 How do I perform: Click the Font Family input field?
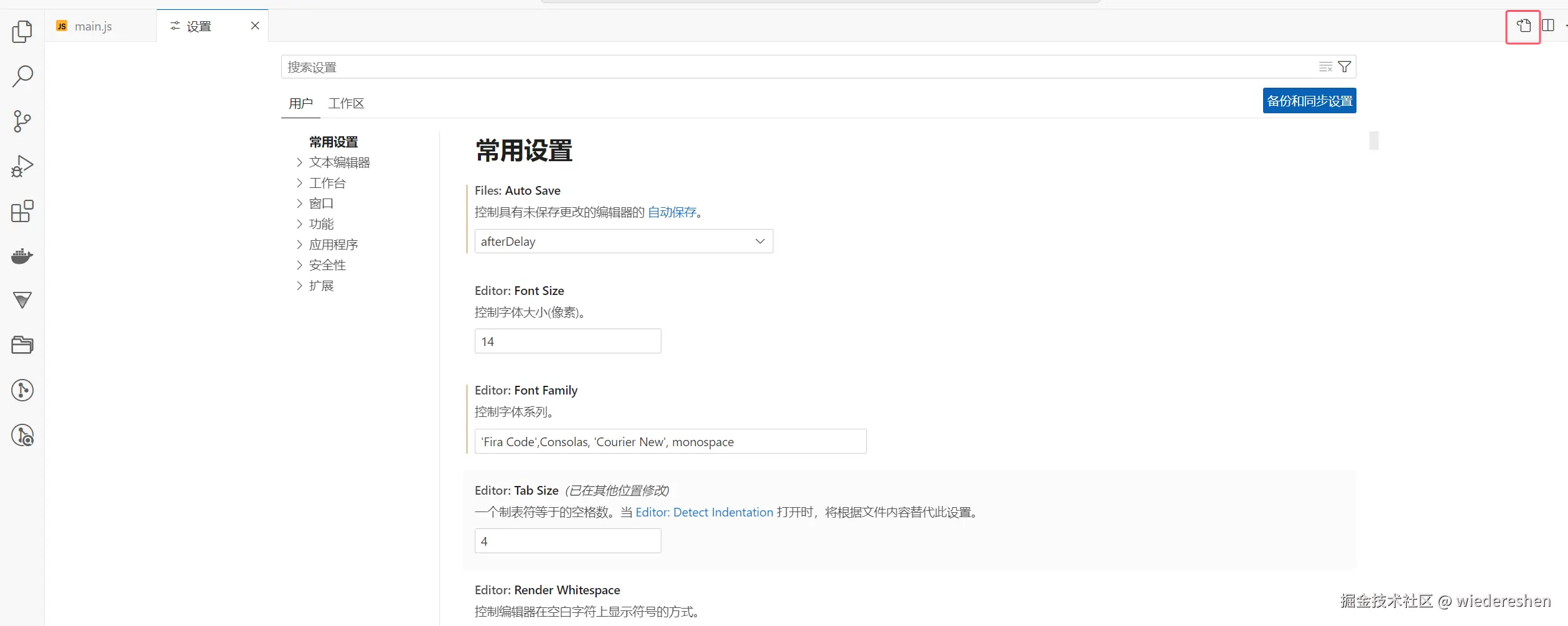tap(670, 442)
